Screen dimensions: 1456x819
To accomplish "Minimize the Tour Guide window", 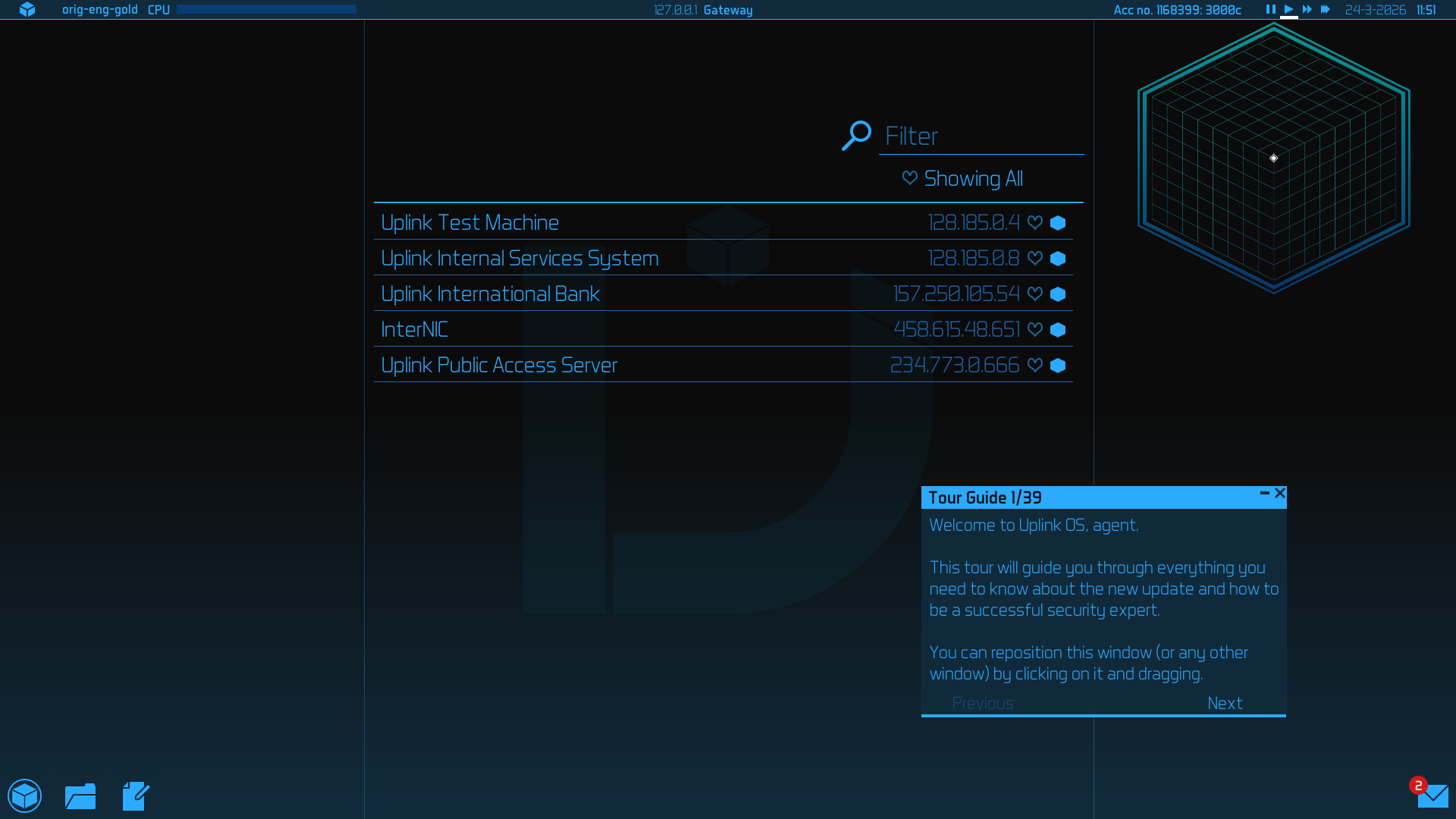I will click(1264, 493).
